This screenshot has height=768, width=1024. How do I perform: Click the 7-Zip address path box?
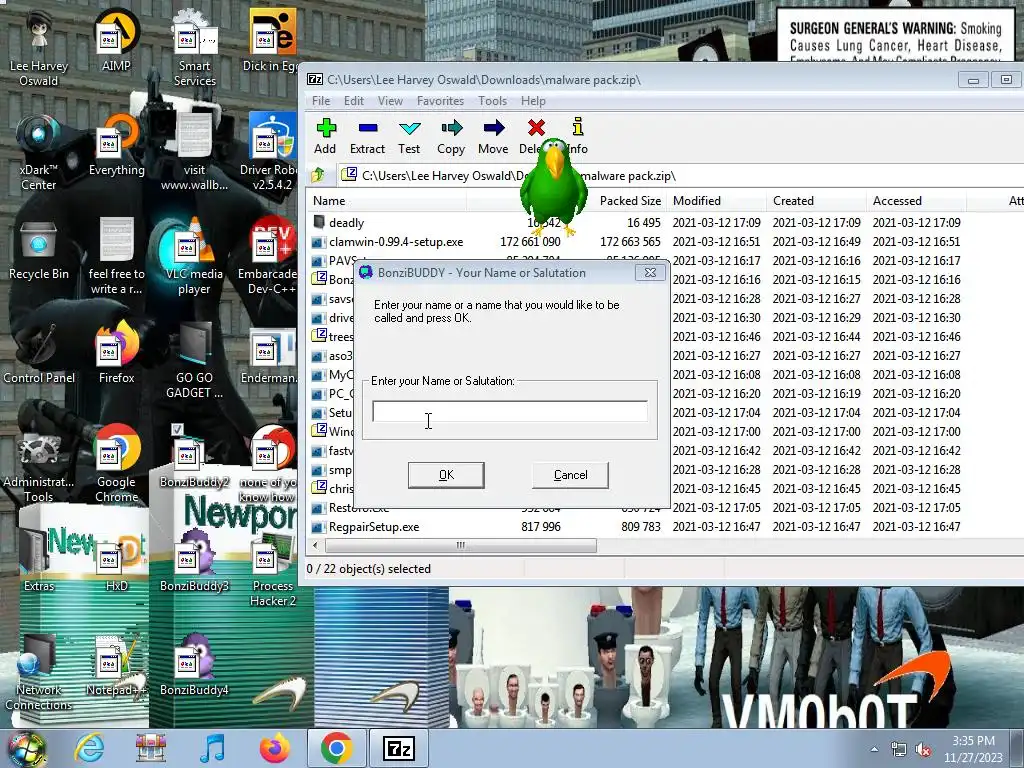click(679, 175)
